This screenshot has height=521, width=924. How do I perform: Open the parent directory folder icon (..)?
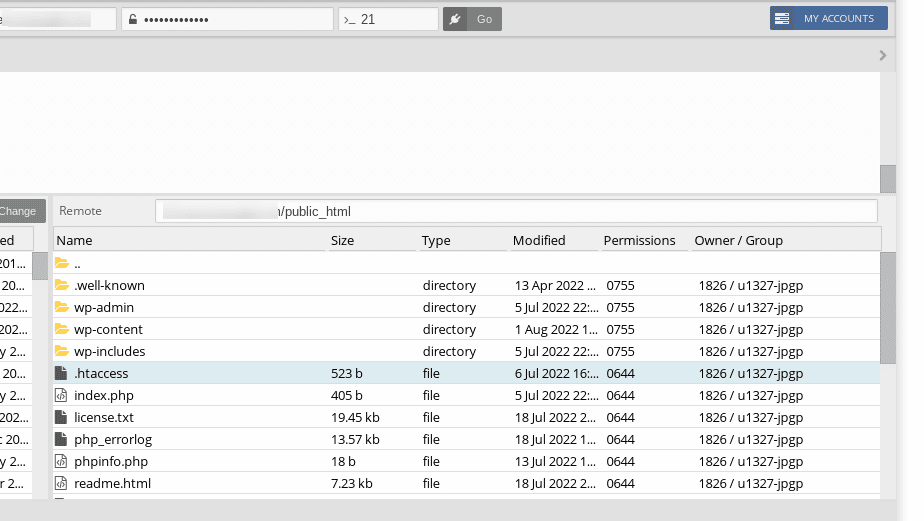pyautogui.click(x=62, y=263)
